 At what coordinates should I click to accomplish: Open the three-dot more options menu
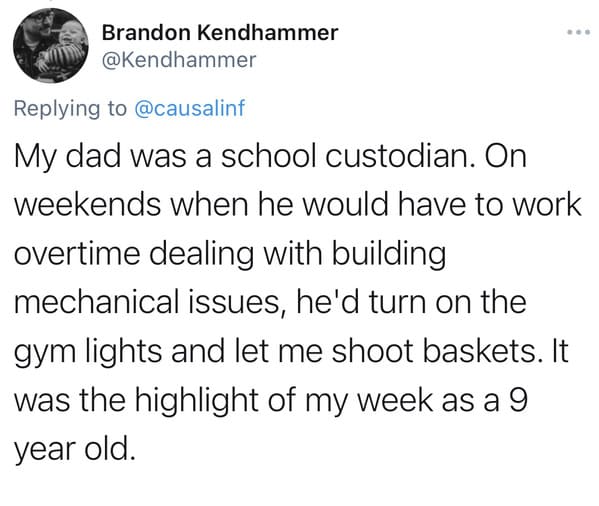click(x=579, y=32)
